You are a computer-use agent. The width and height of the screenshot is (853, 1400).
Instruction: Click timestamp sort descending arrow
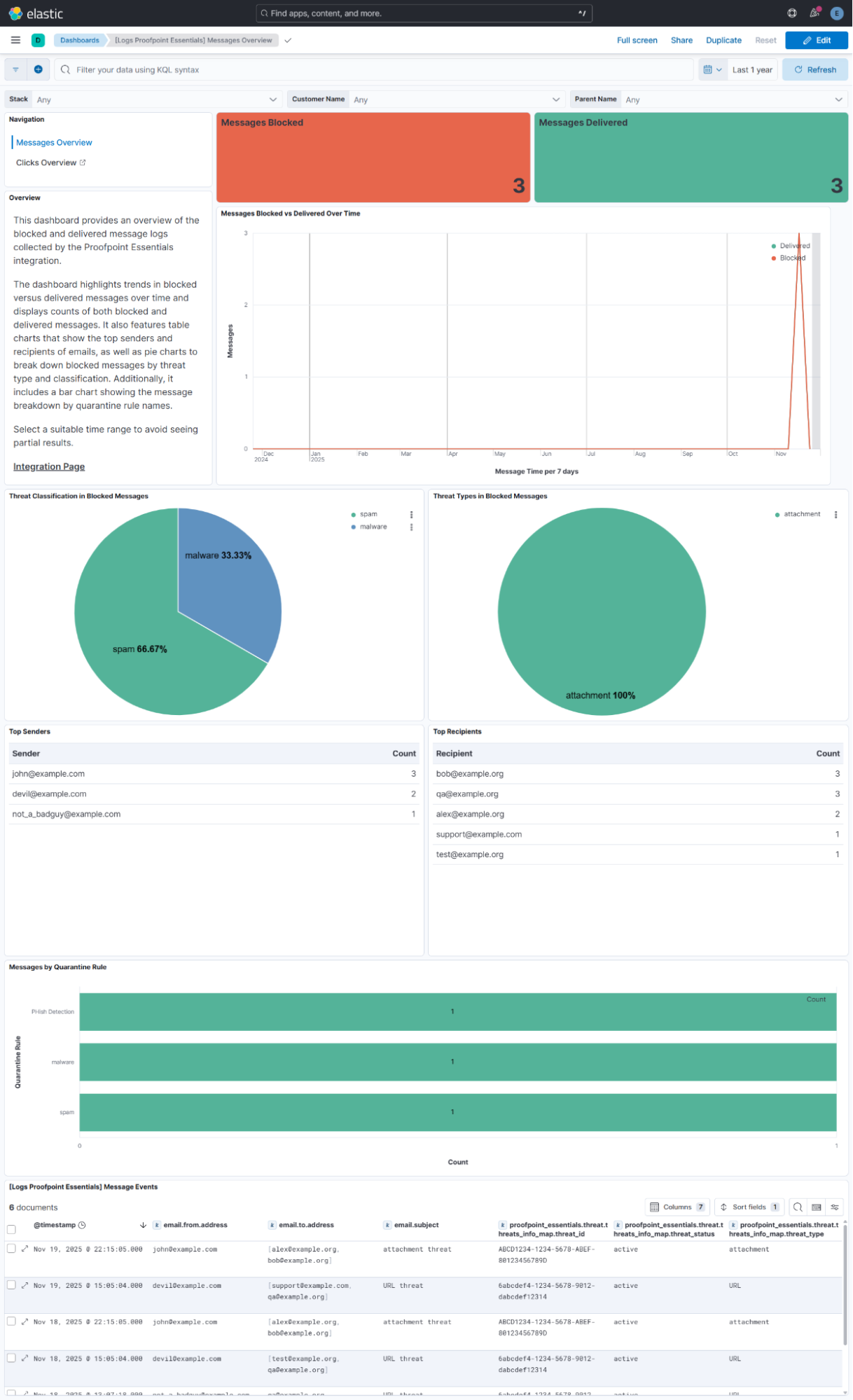pyautogui.click(x=143, y=1225)
